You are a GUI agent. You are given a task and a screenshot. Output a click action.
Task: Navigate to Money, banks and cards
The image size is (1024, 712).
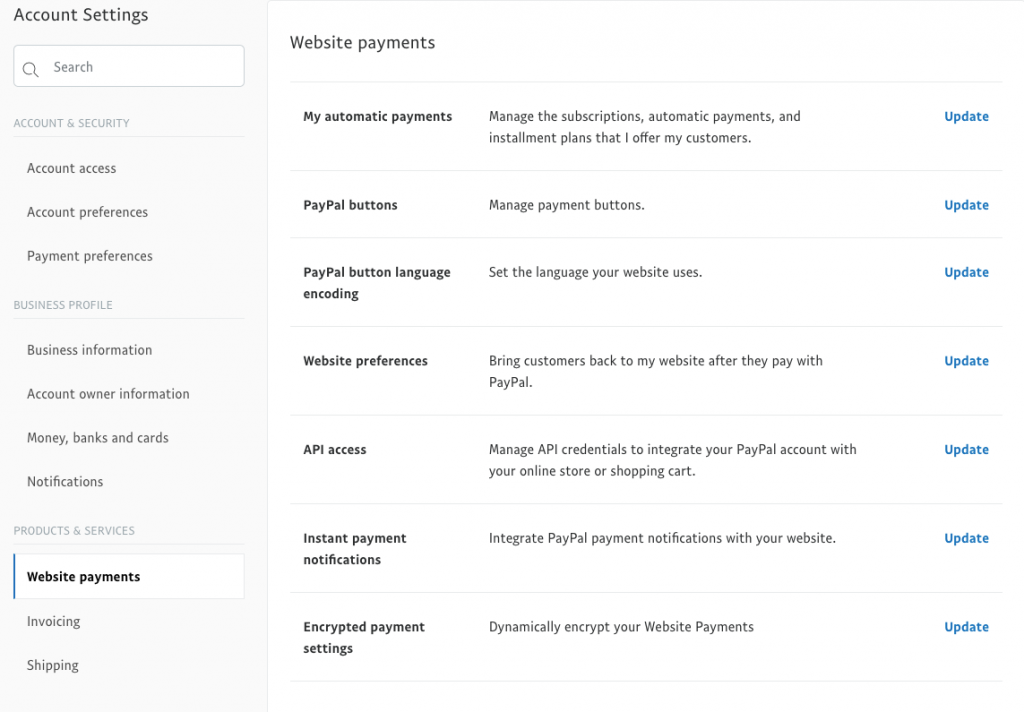point(97,438)
